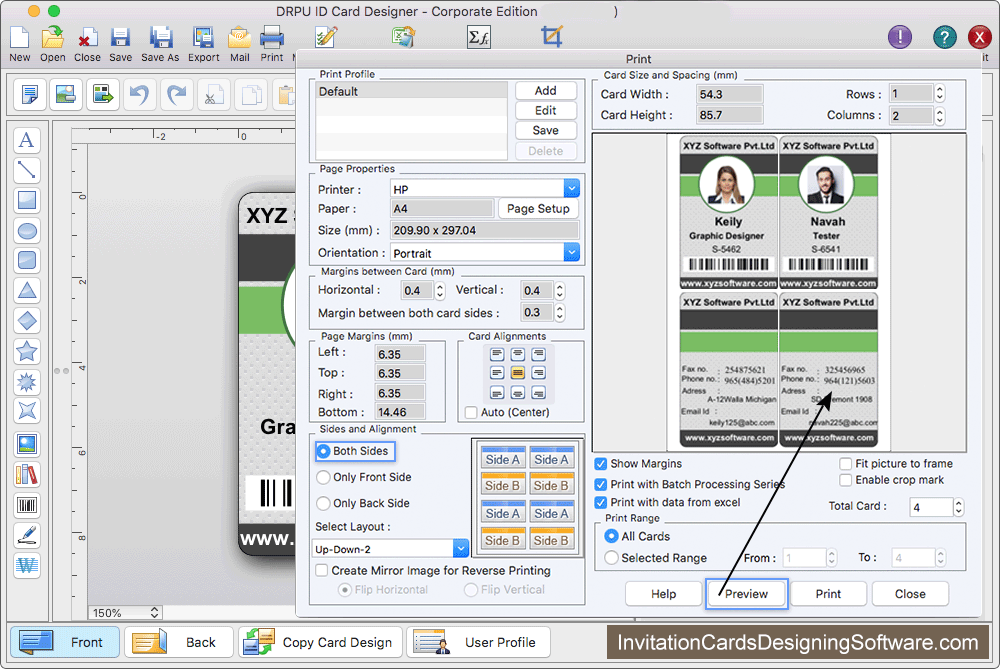Select the Star shape tool
This screenshot has width=1000, height=669.
pos(27,351)
